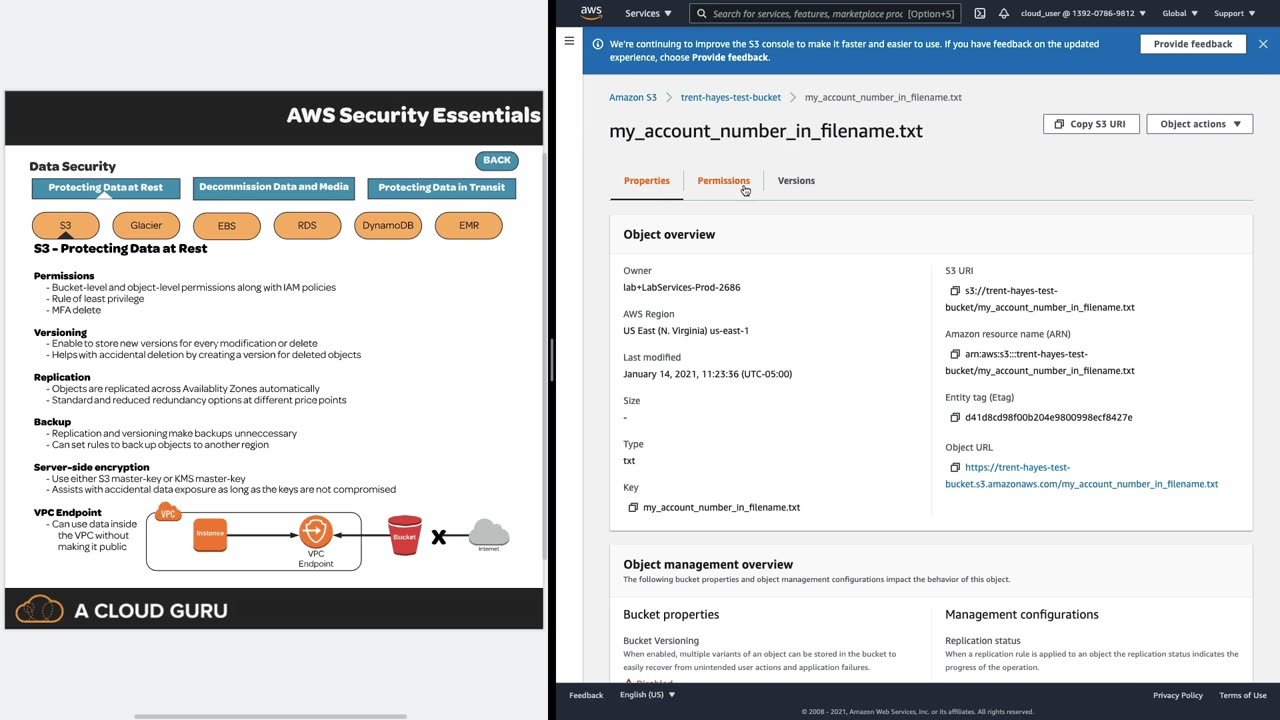Open the notifications bell
Image resolution: width=1280 pixels, height=720 pixels.
tap(1003, 14)
